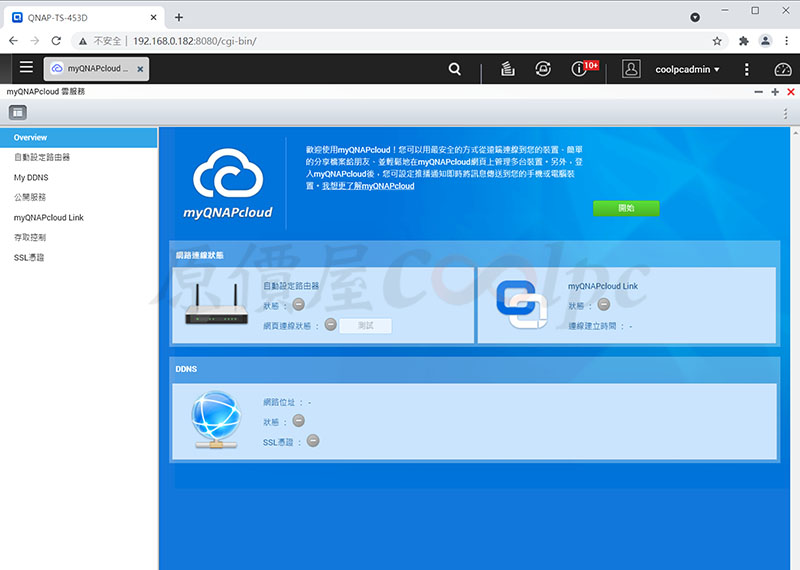Toggle the sidebar panel view icon
Viewport: 800px width, 570px height.
(x=18, y=113)
